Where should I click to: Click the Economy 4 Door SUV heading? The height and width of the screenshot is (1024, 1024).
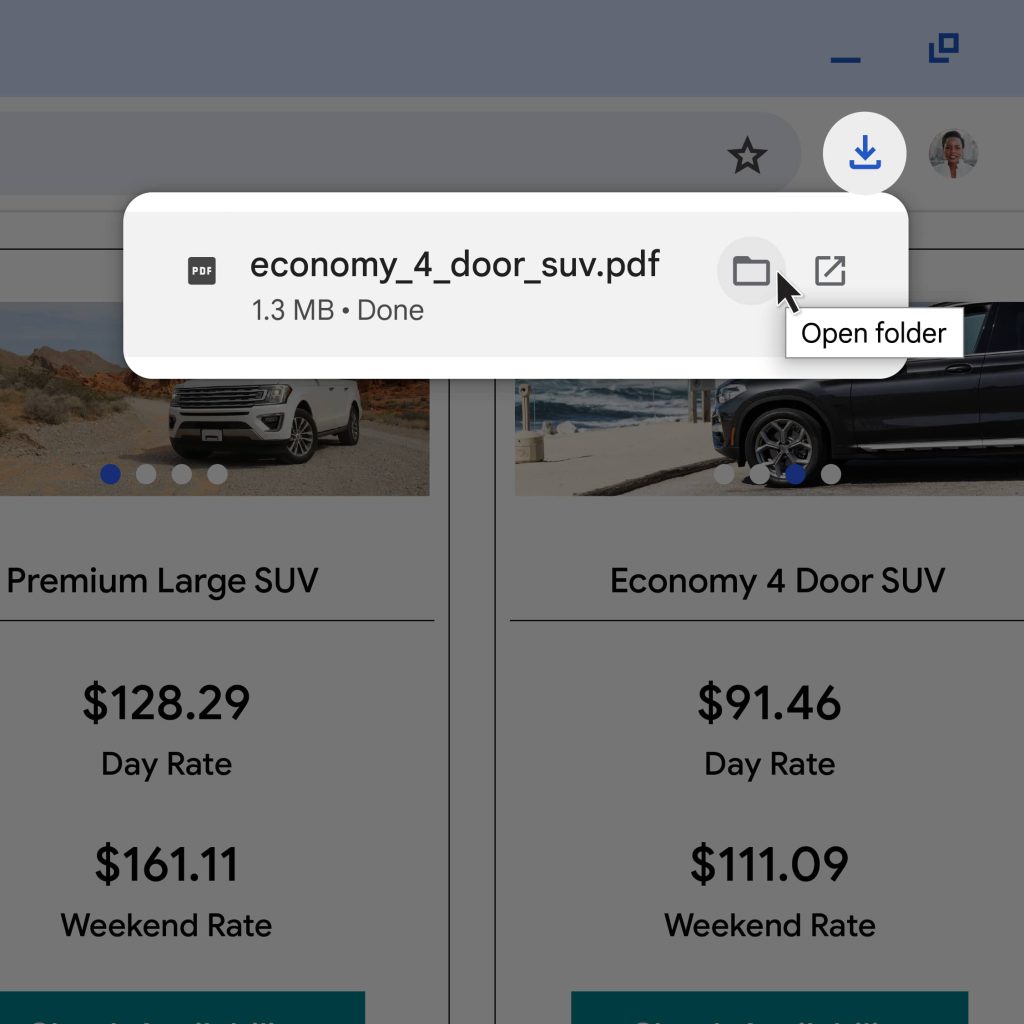pyautogui.click(x=777, y=581)
